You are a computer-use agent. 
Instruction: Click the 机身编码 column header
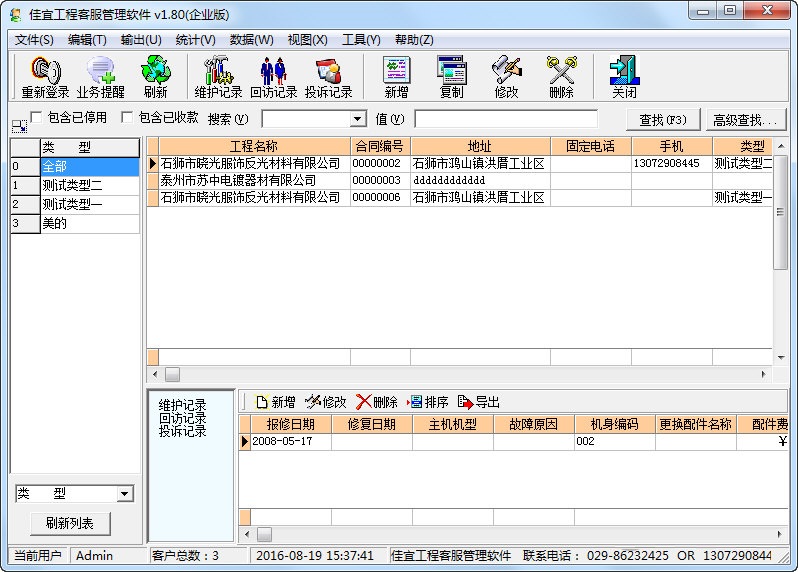click(614, 424)
